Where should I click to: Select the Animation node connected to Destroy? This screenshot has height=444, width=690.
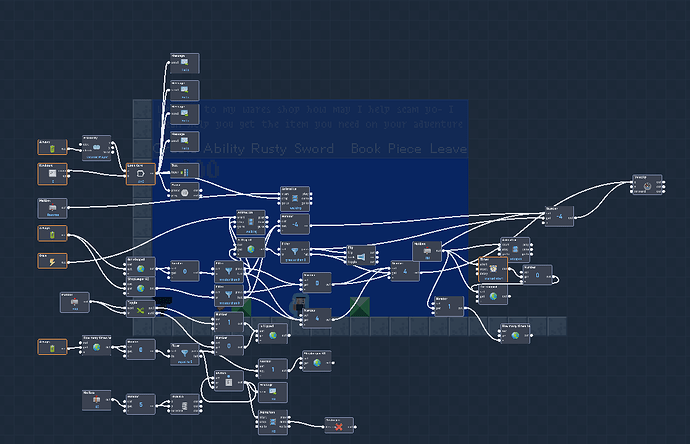273,422
